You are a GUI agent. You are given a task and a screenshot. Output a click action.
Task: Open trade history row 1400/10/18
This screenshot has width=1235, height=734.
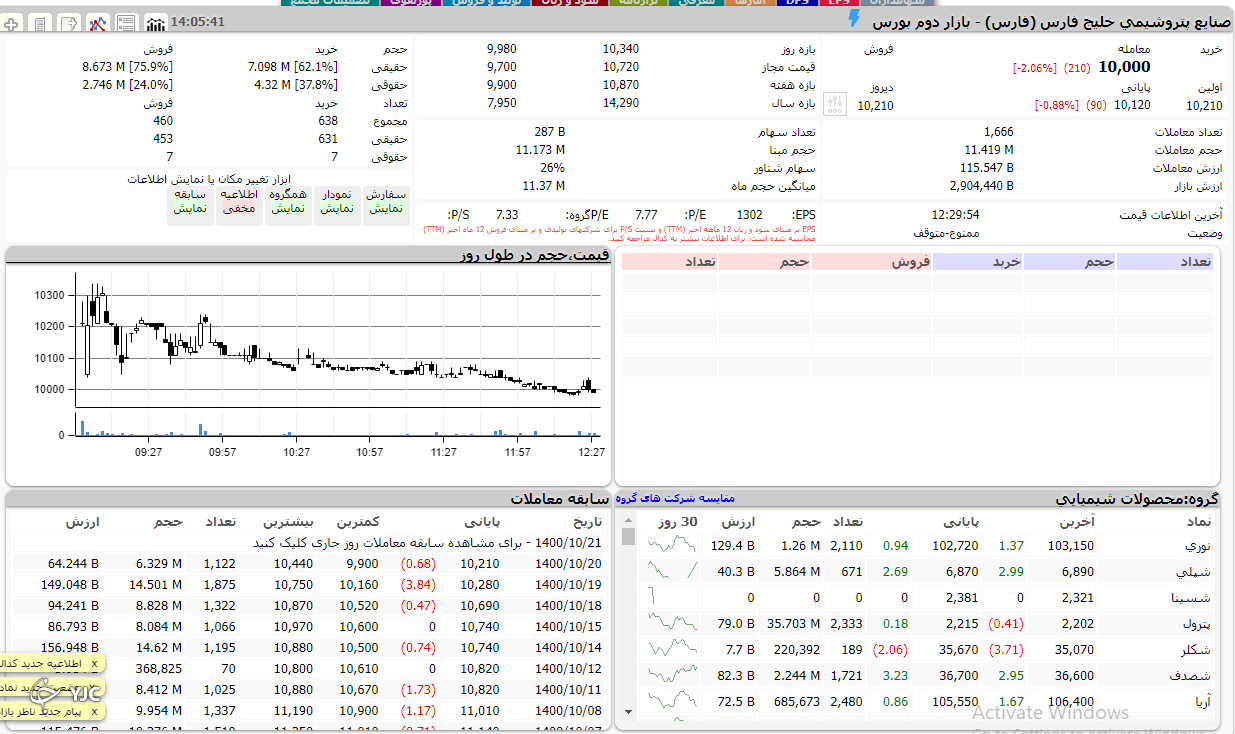pyautogui.click(x=308, y=606)
